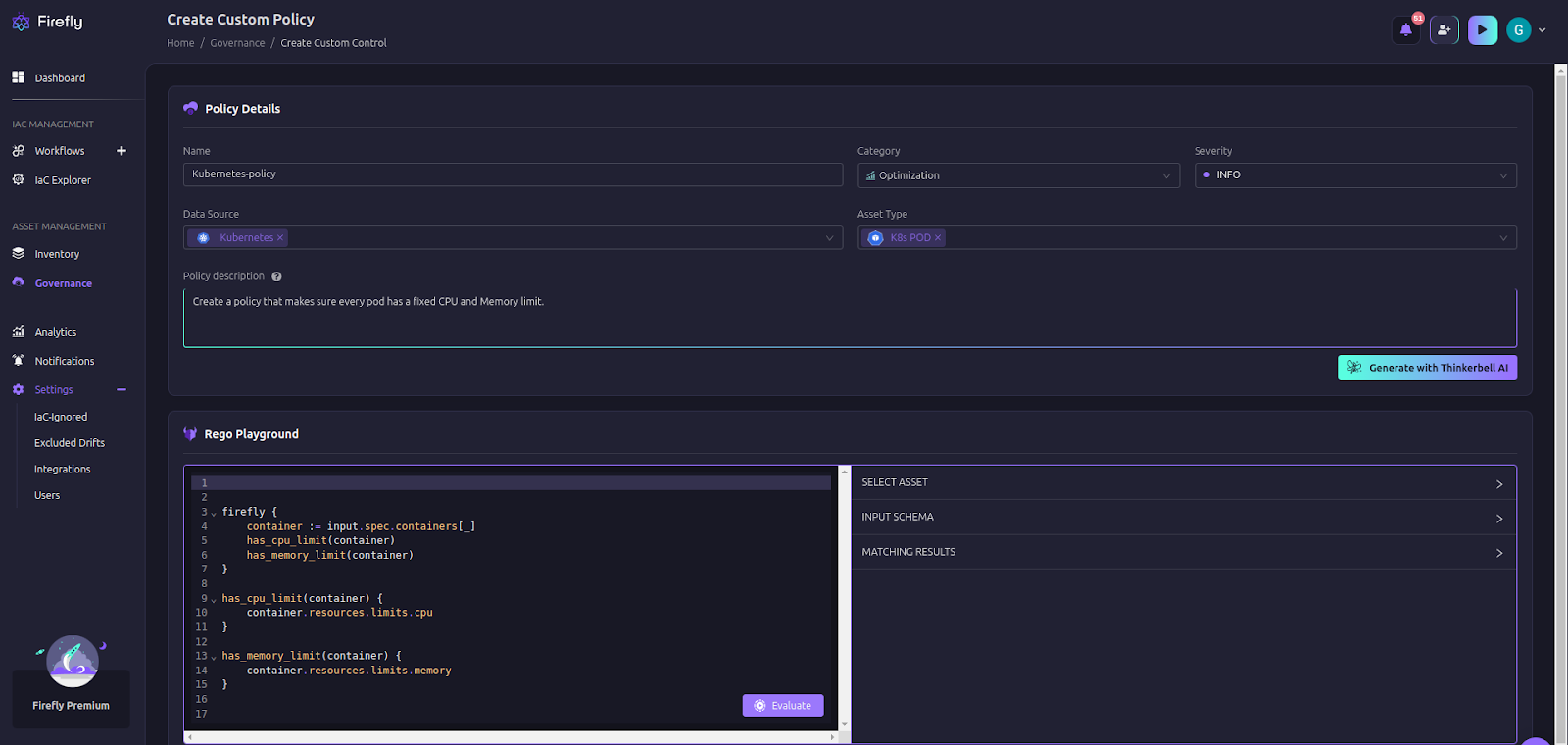1568x745 pixels.
Task: Click the Kubernetes icon in Data Source
Action: click(204, 238)
